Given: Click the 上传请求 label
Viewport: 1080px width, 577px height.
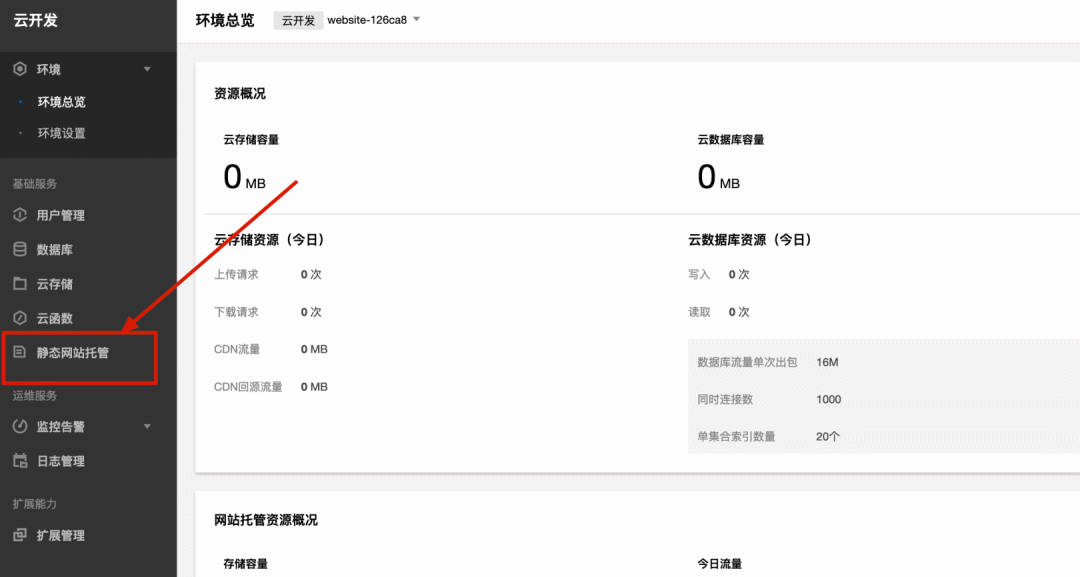Looking at the screenshot, I should pyautogui.click(x=236, y=274).
